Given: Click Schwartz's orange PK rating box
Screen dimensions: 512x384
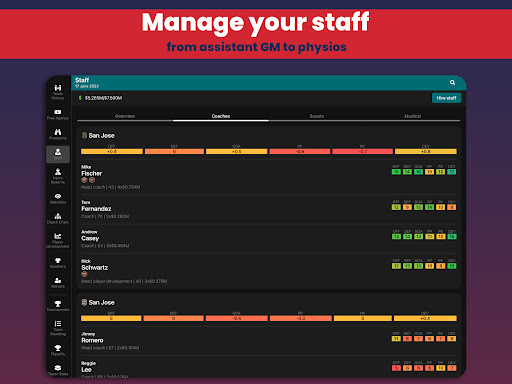Looking at the screenshot, I should tap(440, 266).
